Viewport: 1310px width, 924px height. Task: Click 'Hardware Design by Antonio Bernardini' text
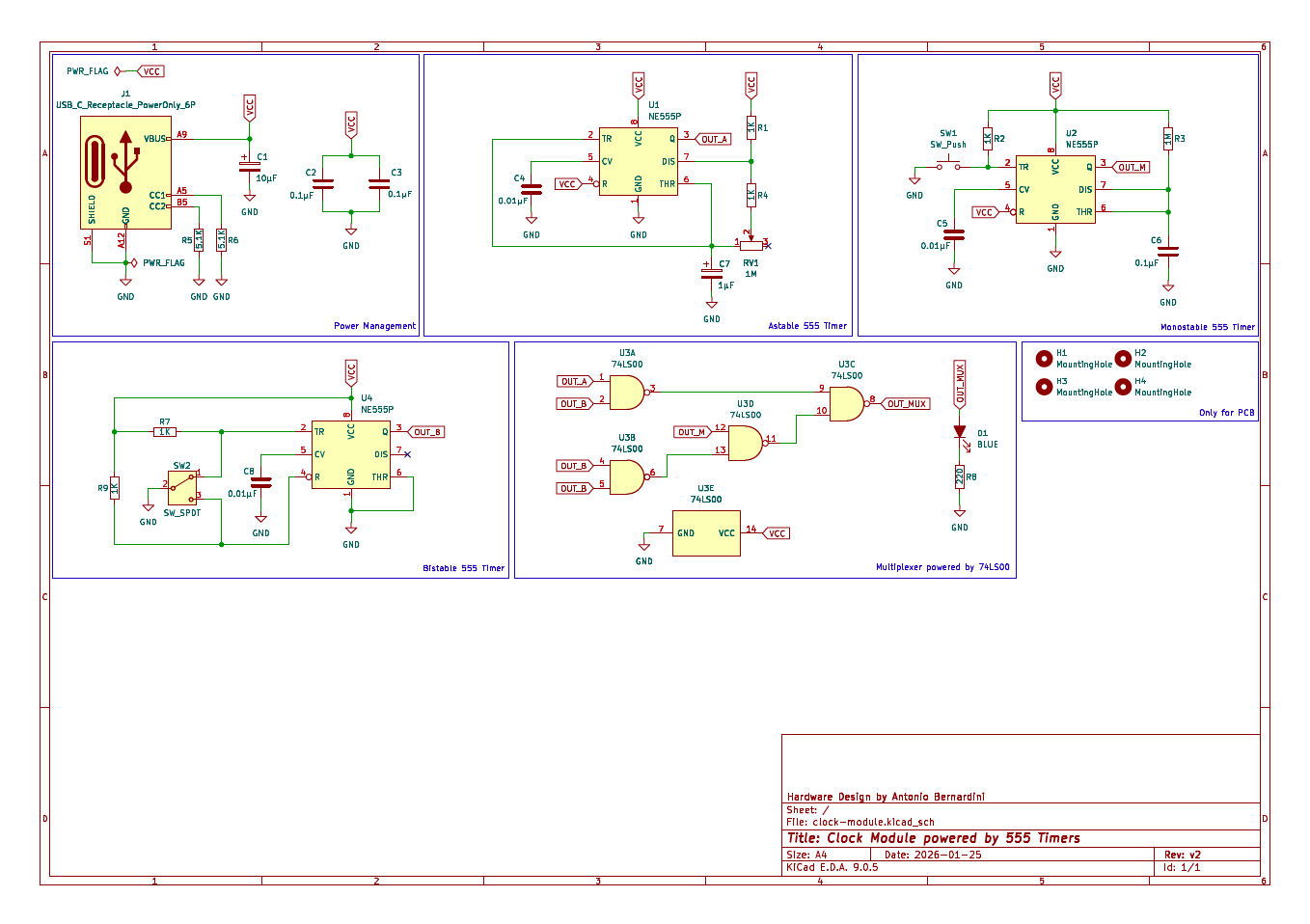pyautogui.click(x=886, y=797)
